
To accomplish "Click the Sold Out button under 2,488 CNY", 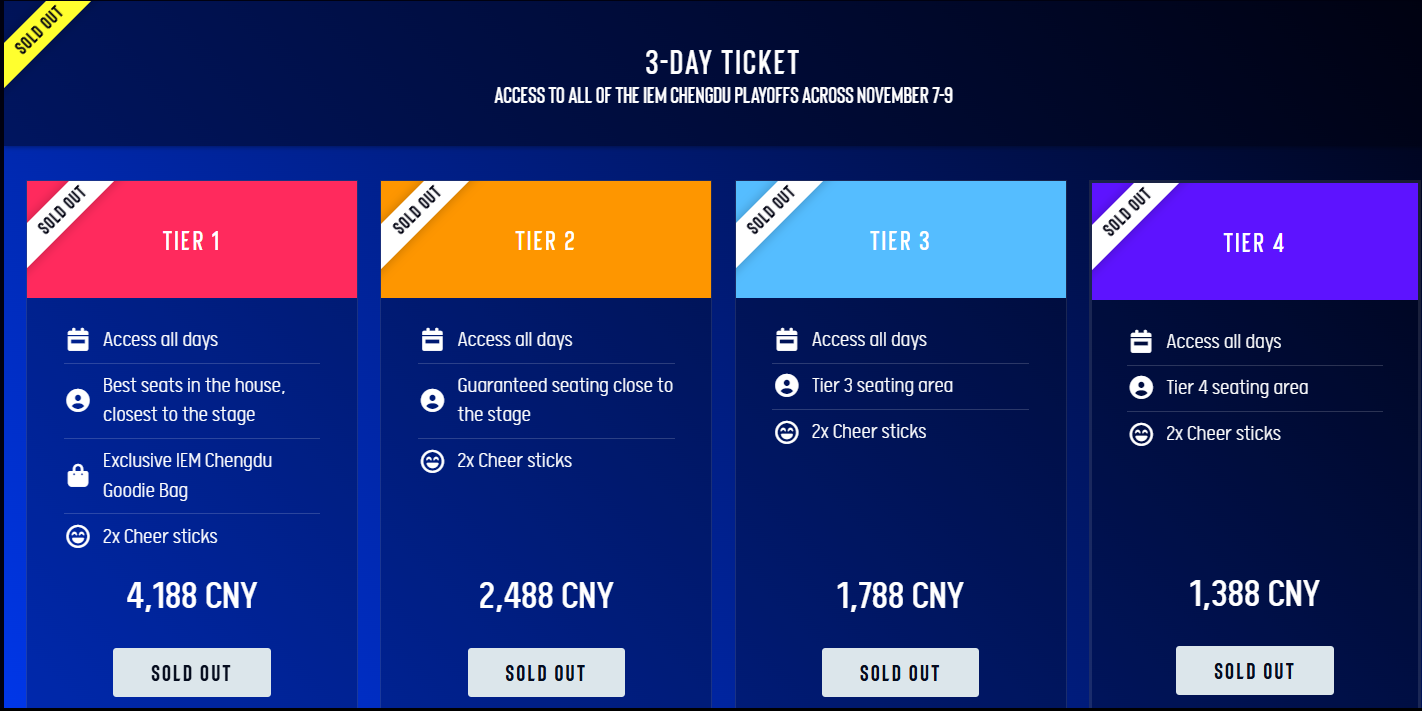I will [546, 672].
